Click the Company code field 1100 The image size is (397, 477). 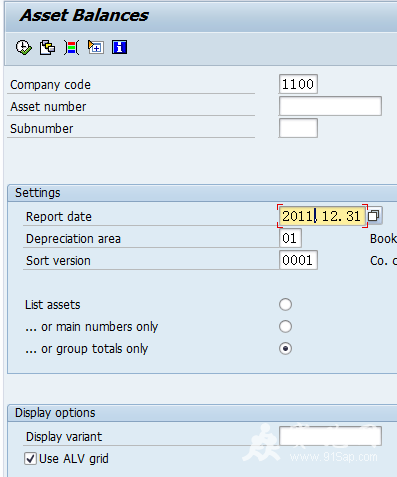point(298,84)
